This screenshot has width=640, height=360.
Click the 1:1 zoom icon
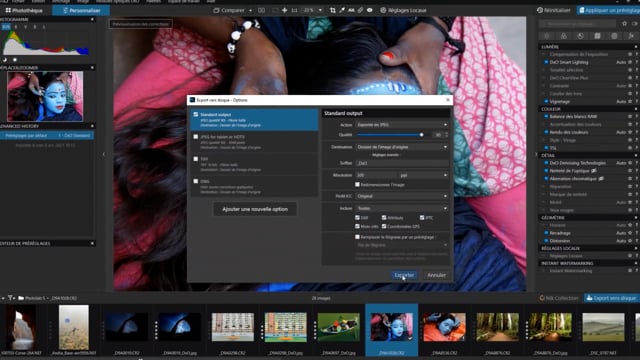294,10
